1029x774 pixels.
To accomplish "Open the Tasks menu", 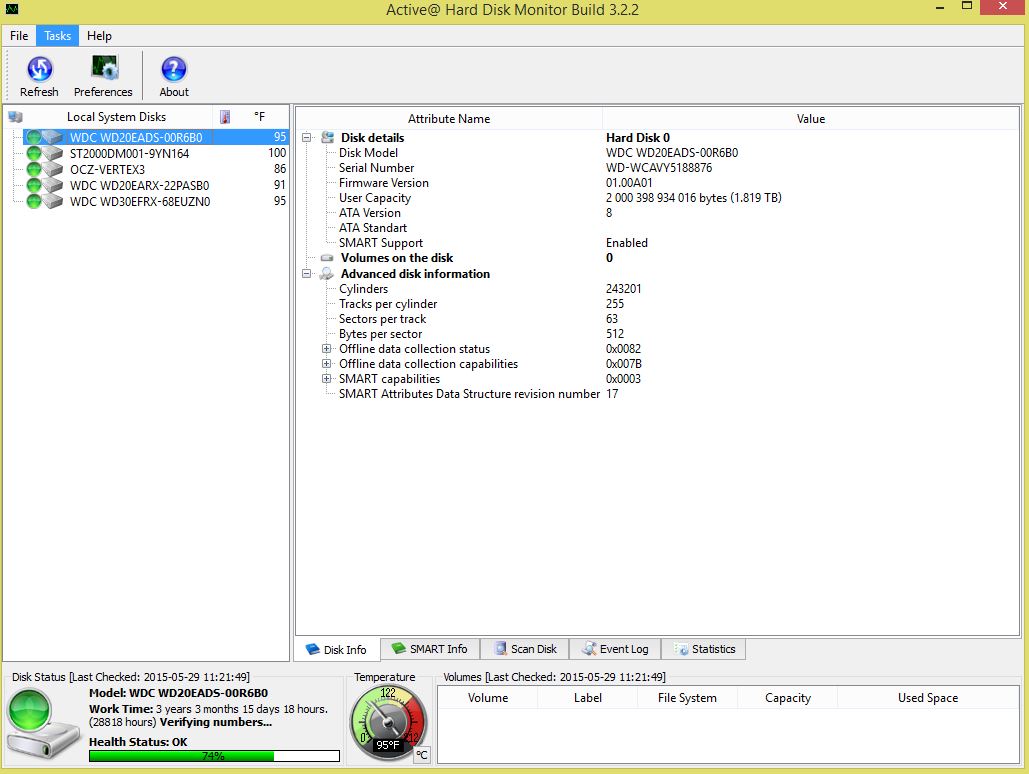I will click(57, 35).
